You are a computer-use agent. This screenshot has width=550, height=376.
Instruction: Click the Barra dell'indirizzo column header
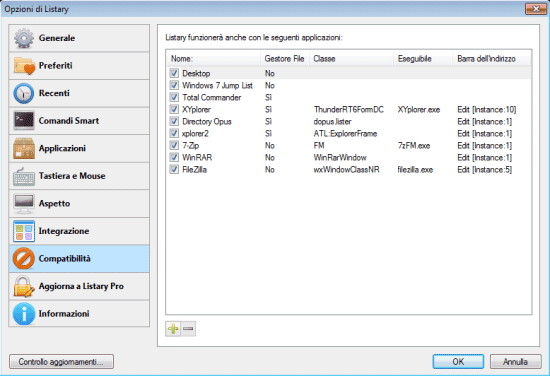pos(492,59)
